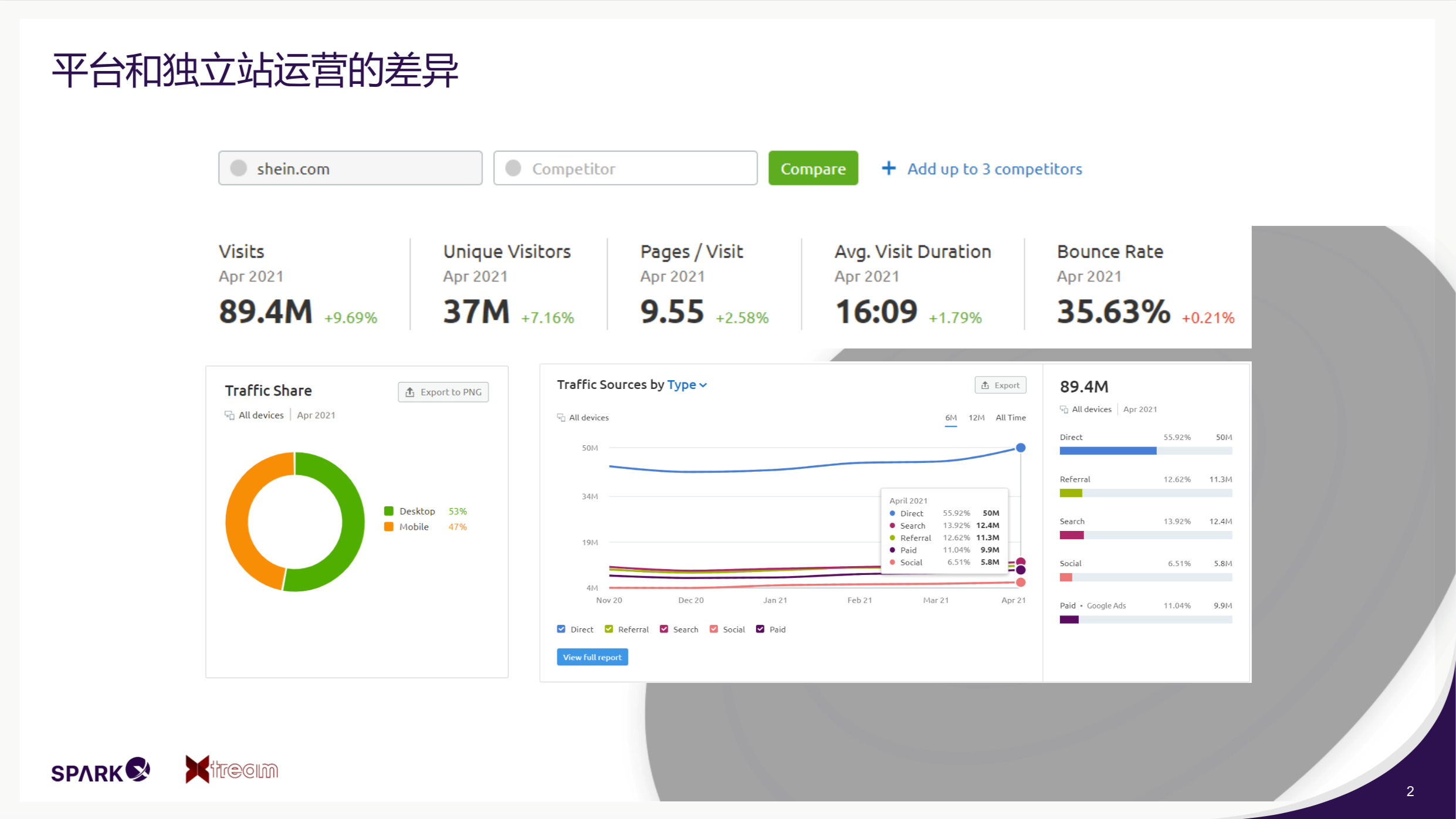Click the Unique Visitors 37M value
The height and width of the screenshot is (819, 1456).
click(476, 311)
